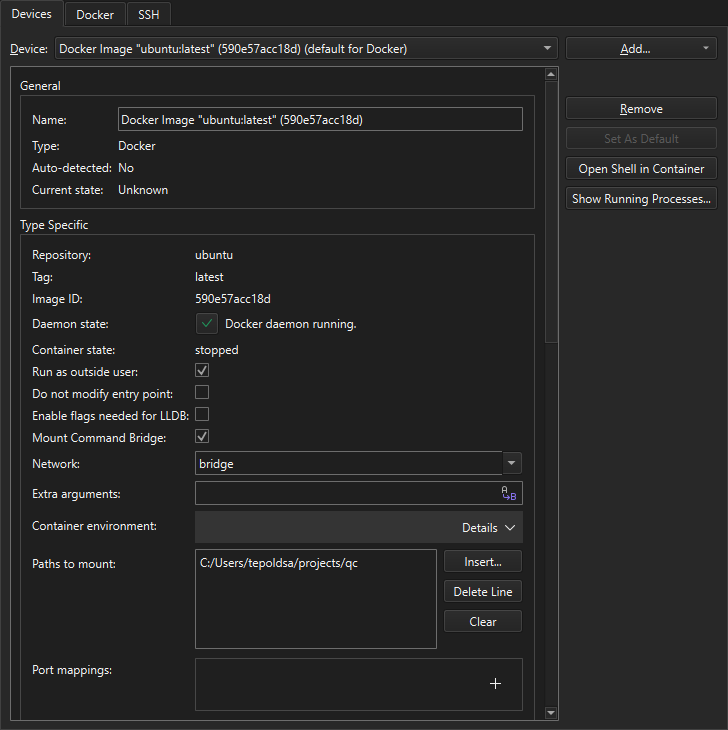Expand Container environment Details
Screen dimensions: 728x730
coord(488,527)
